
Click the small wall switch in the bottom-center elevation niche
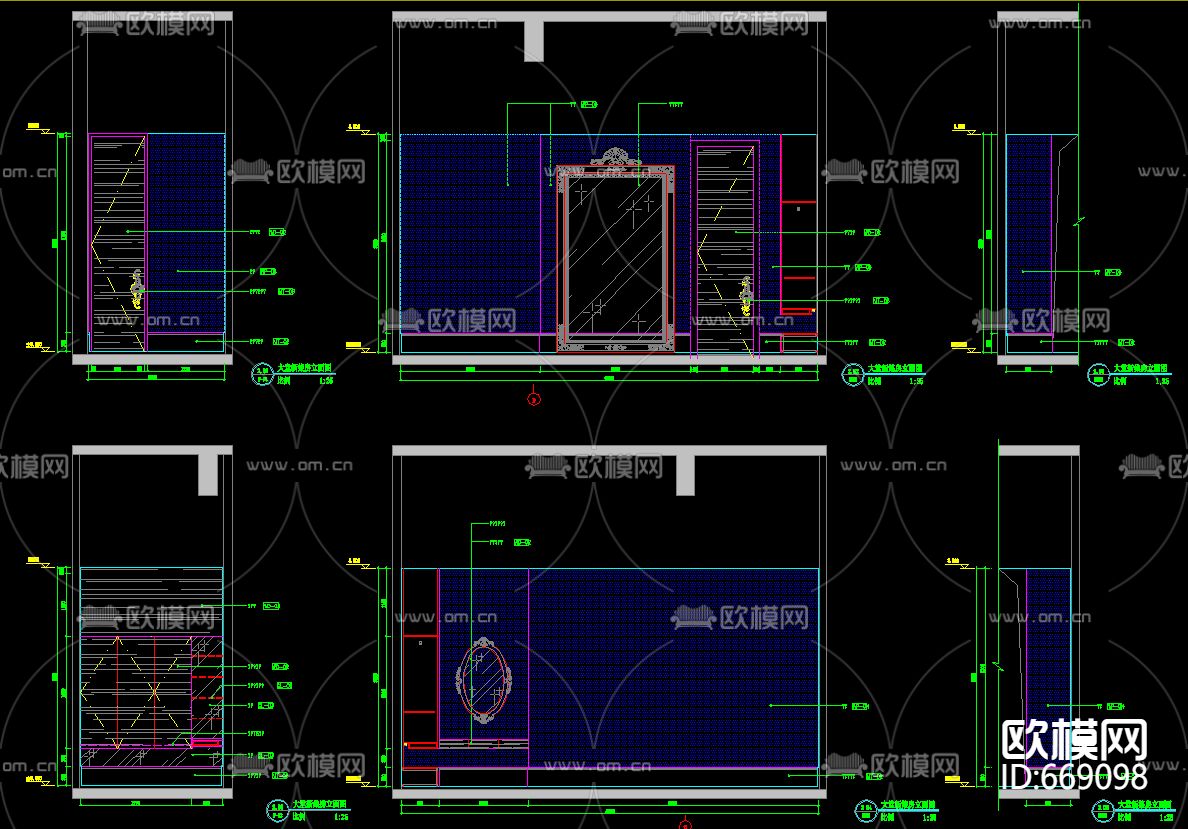click(421, 643)
